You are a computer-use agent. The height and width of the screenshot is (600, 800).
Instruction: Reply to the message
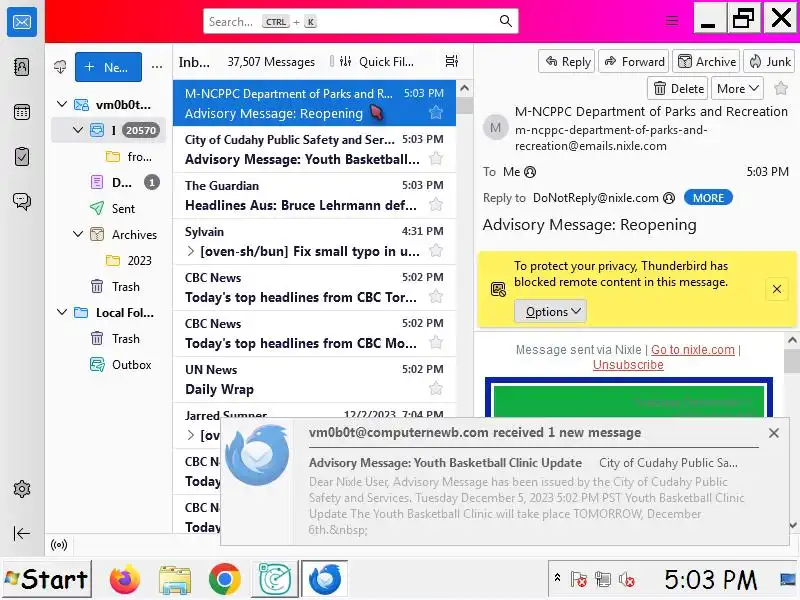tap(566, 62)
